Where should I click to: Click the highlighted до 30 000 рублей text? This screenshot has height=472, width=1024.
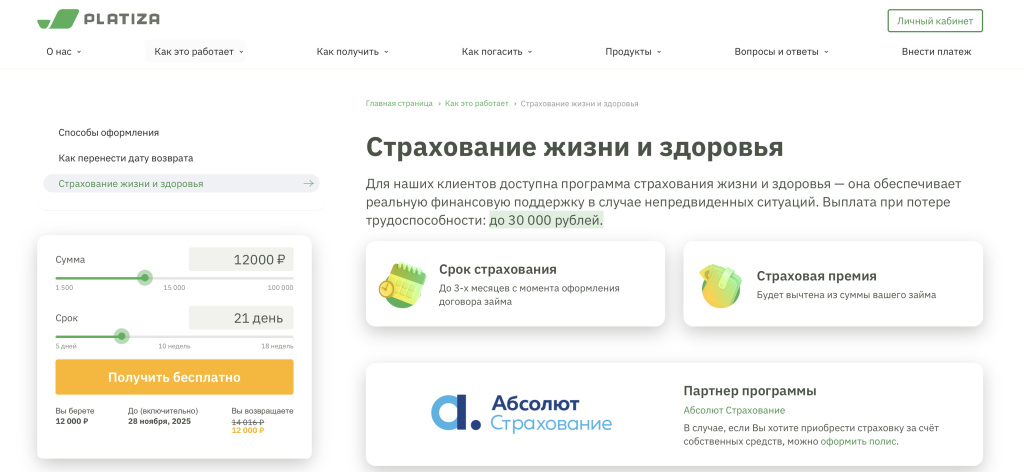click(546, 221)
